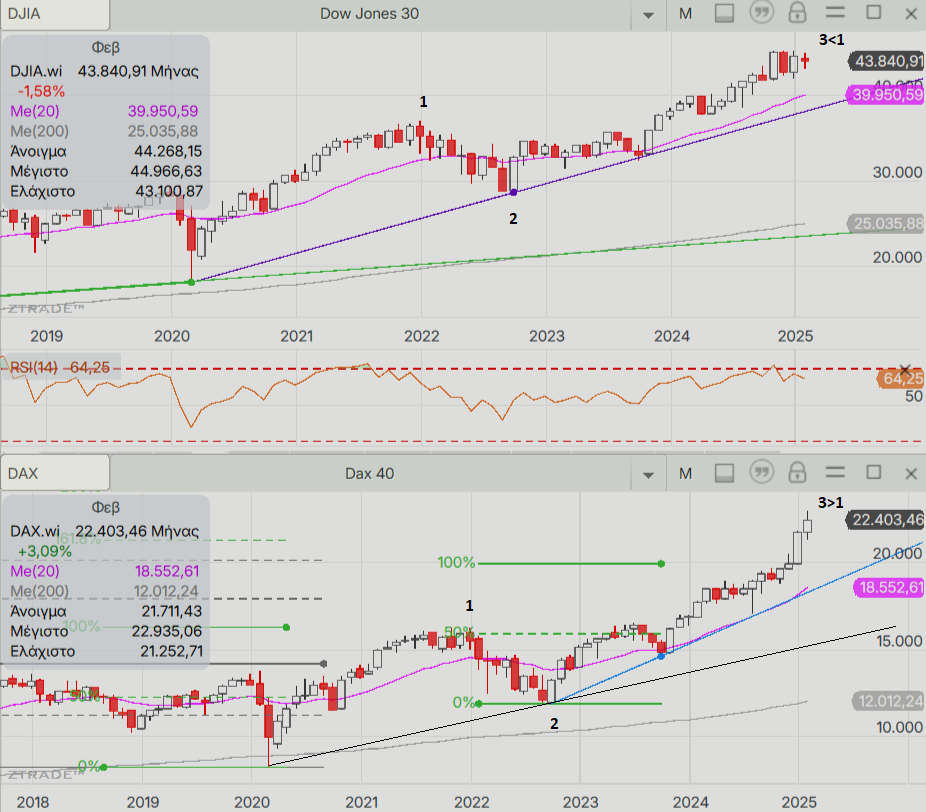
Task: Select the green trendline anchor at DJIA 2020 low
Action: pyautogui.click(x=191, y=282)
